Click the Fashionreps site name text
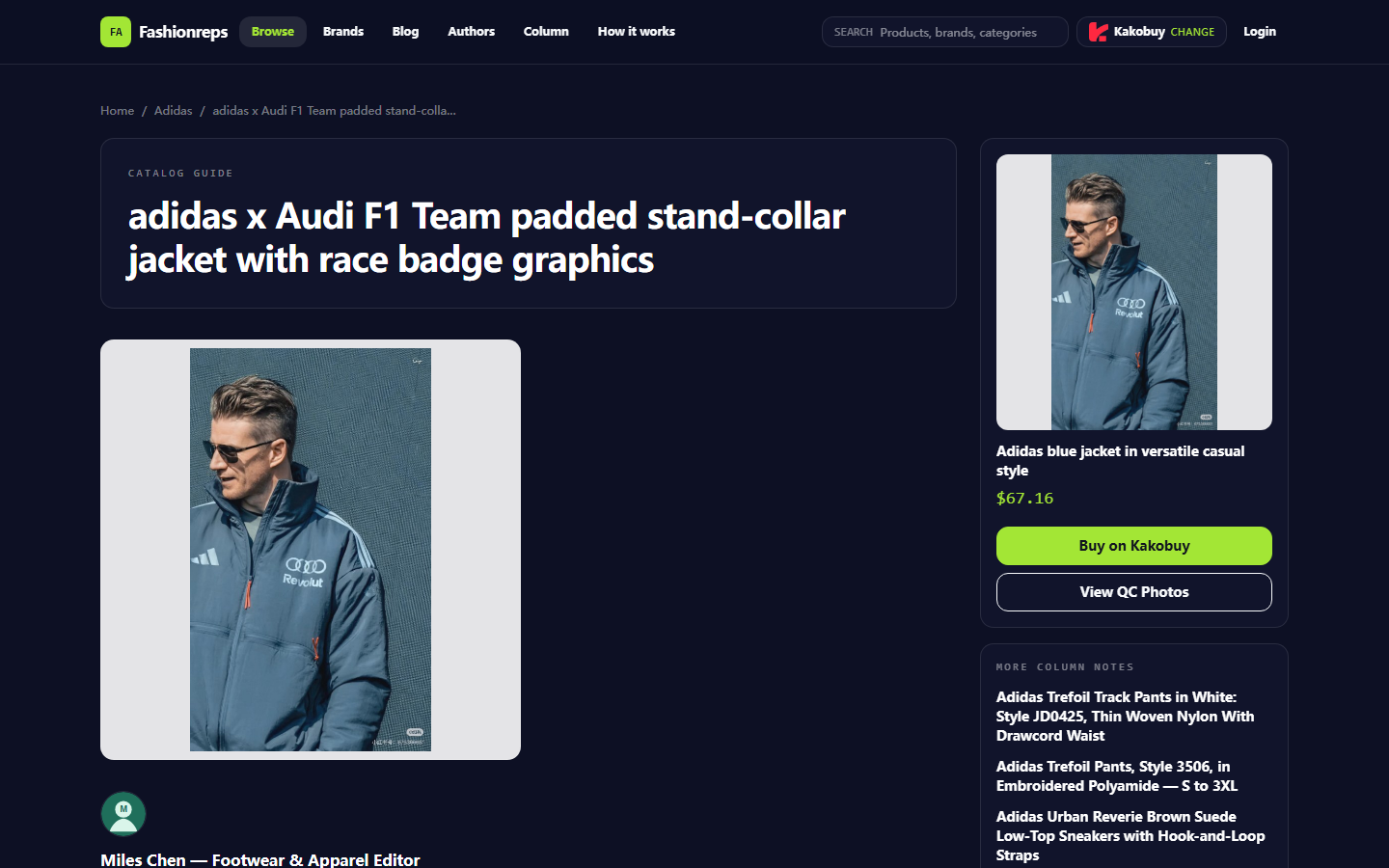Screen dimensions: 1389x868 point(183,32)
